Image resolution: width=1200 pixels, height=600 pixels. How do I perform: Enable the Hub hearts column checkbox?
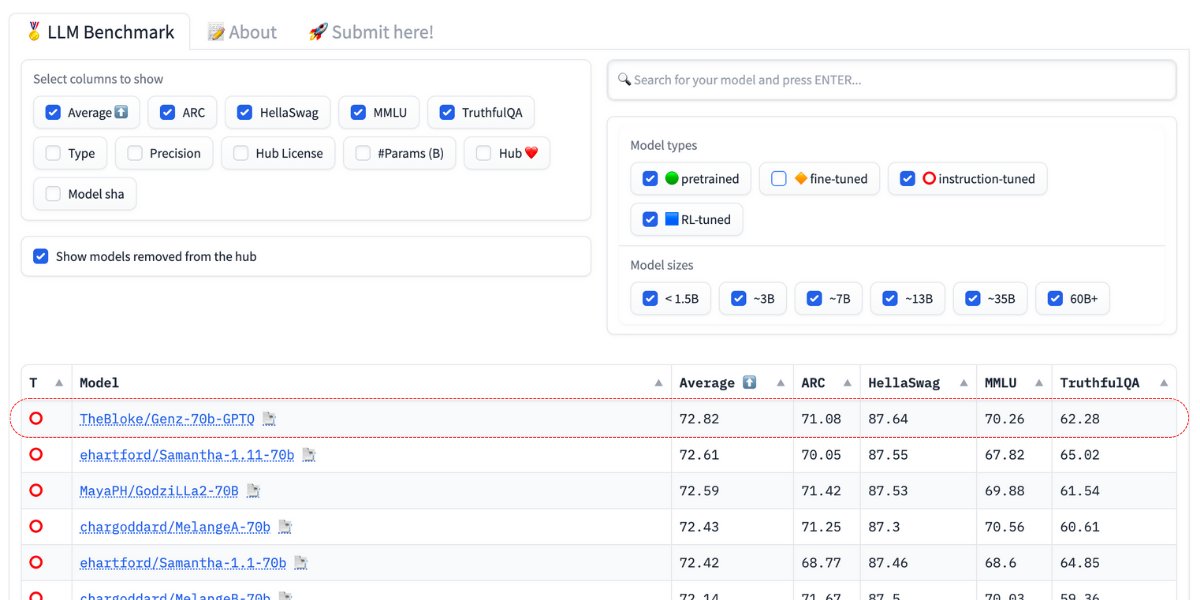pos(484,153)
